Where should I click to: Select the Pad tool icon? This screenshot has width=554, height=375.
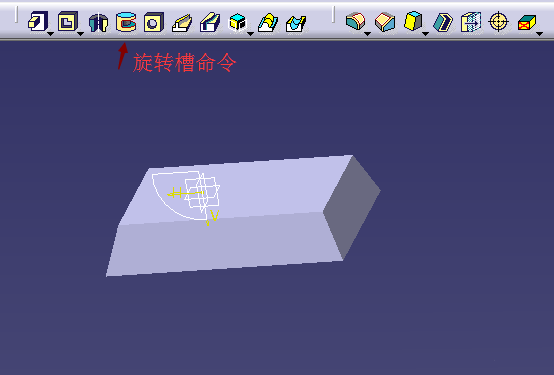pyautogui.click(x=38, y=22)
